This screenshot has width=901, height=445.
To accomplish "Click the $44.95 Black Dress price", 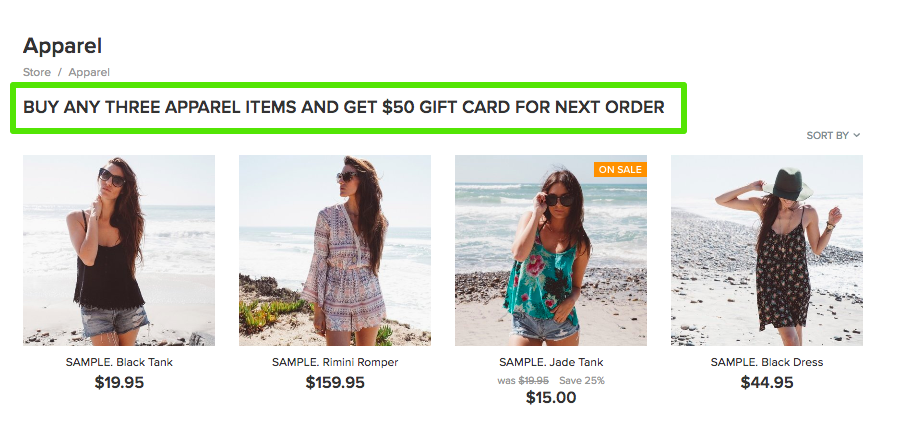I will 767,382.
